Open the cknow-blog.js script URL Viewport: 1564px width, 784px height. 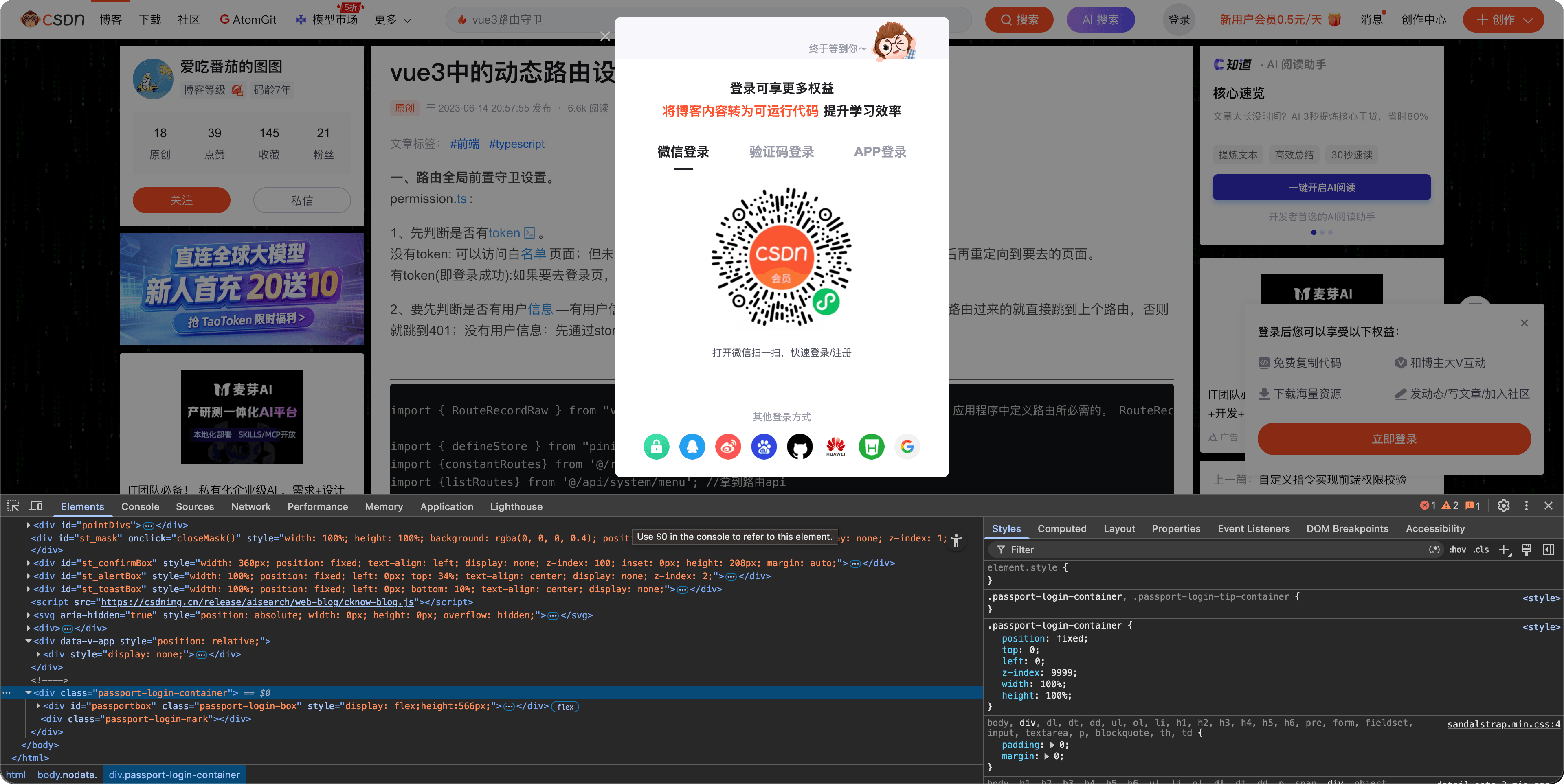tap(257, 602)
